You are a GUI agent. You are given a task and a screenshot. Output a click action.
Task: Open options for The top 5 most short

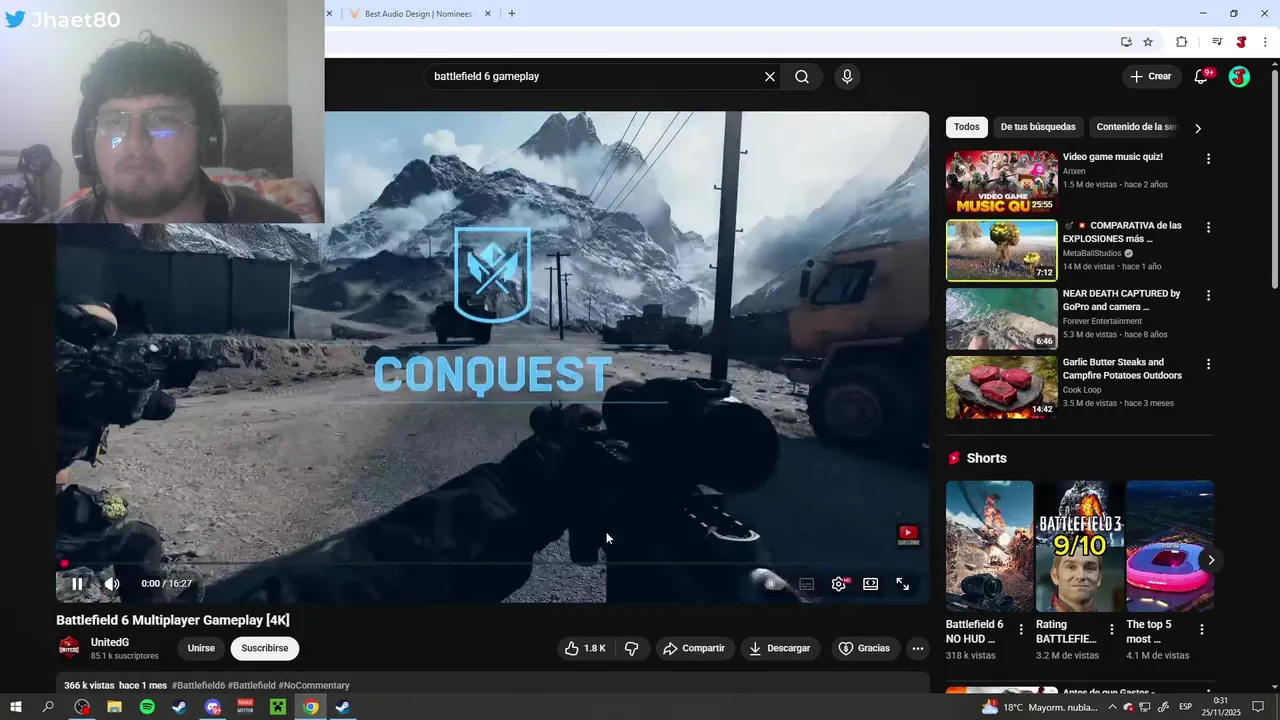1201,630
